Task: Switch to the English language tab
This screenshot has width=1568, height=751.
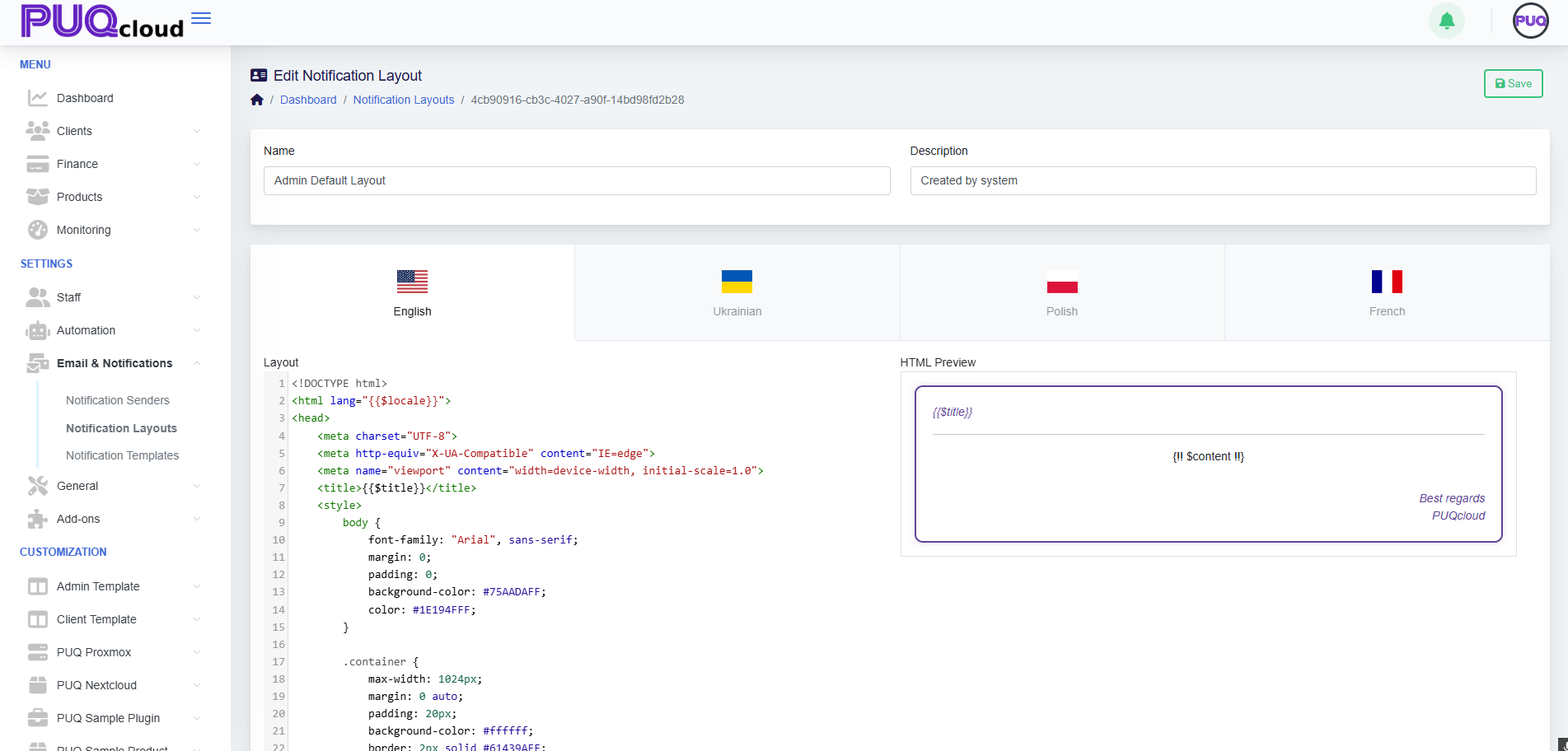Action: (412, 292)
